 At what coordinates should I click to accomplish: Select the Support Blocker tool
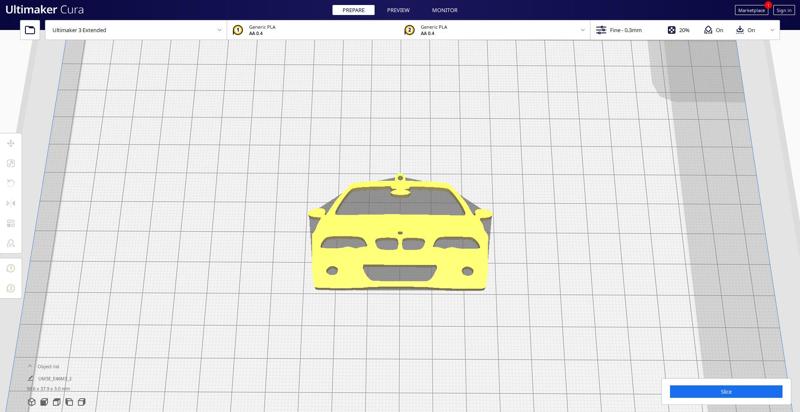[x=11, y=243]
